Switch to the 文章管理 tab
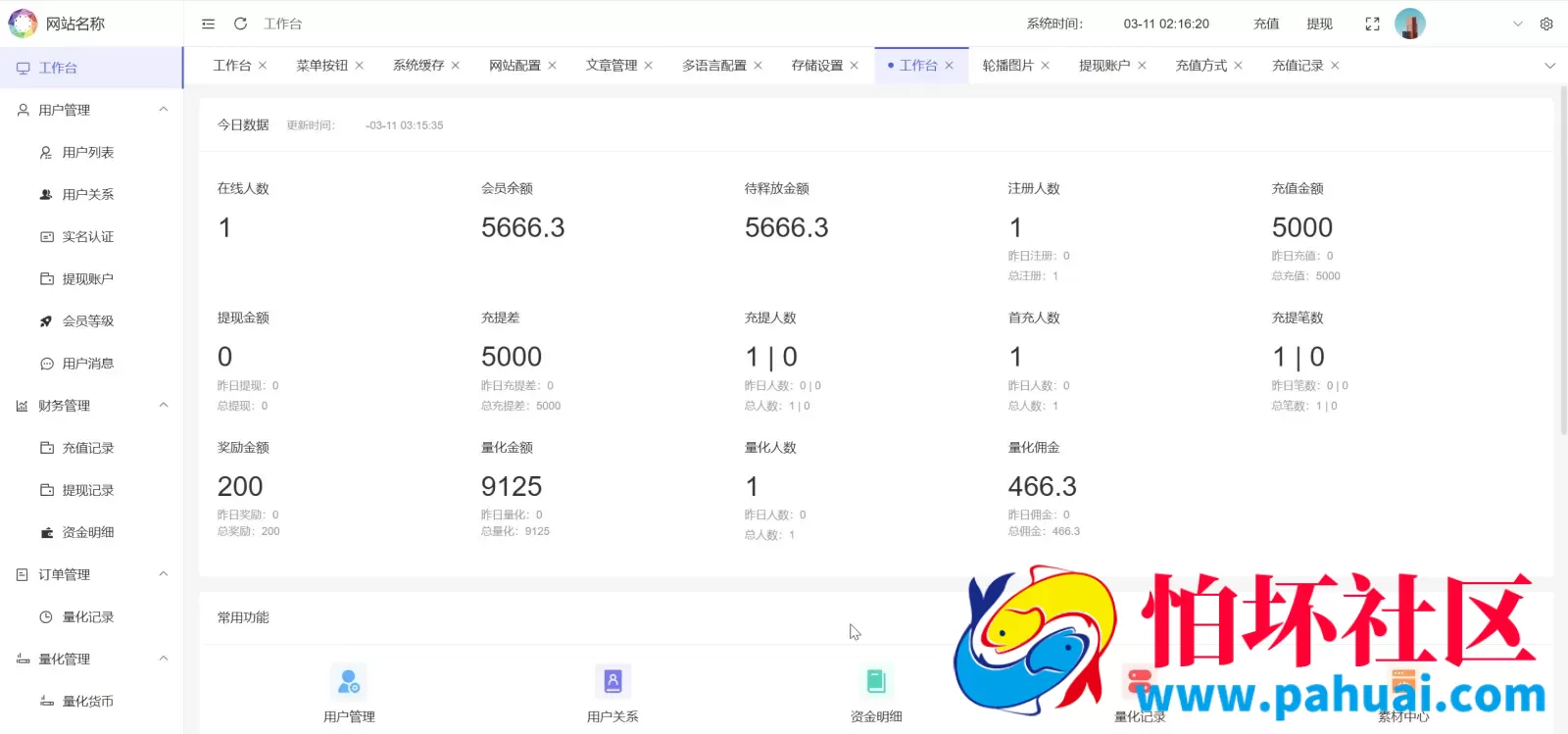The image size is (1568, 734). coord(612,66)
